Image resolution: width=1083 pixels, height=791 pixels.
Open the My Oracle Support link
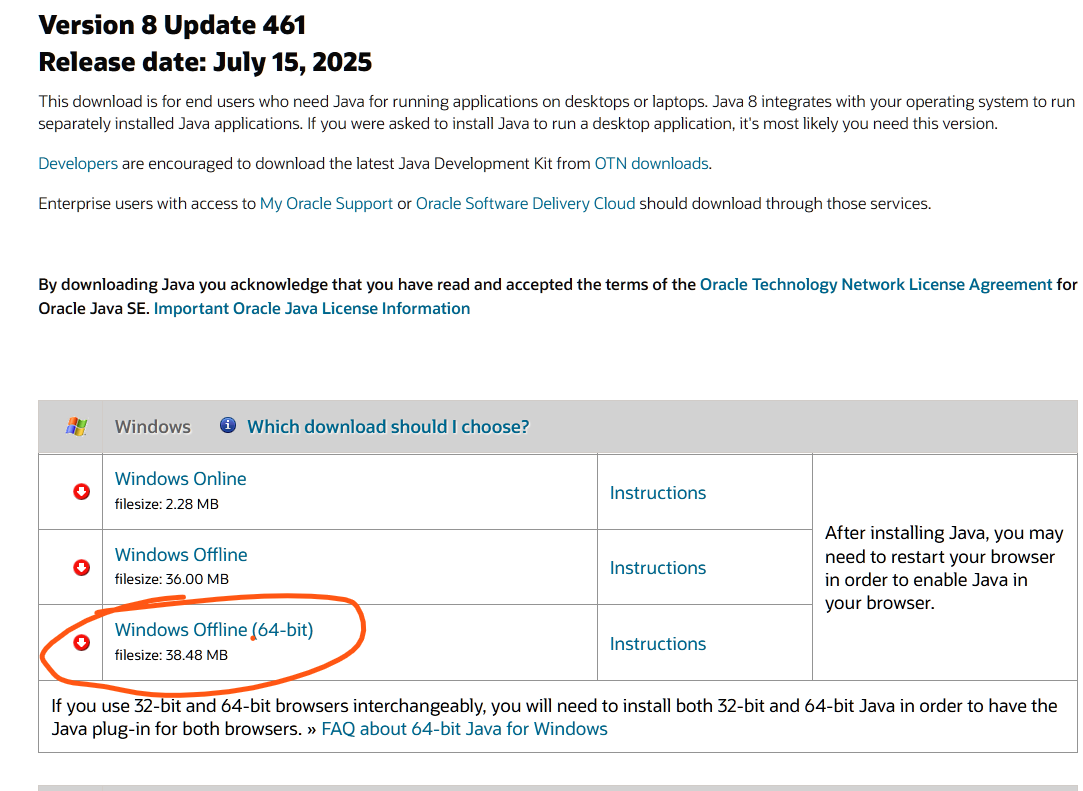pos(326,203)
